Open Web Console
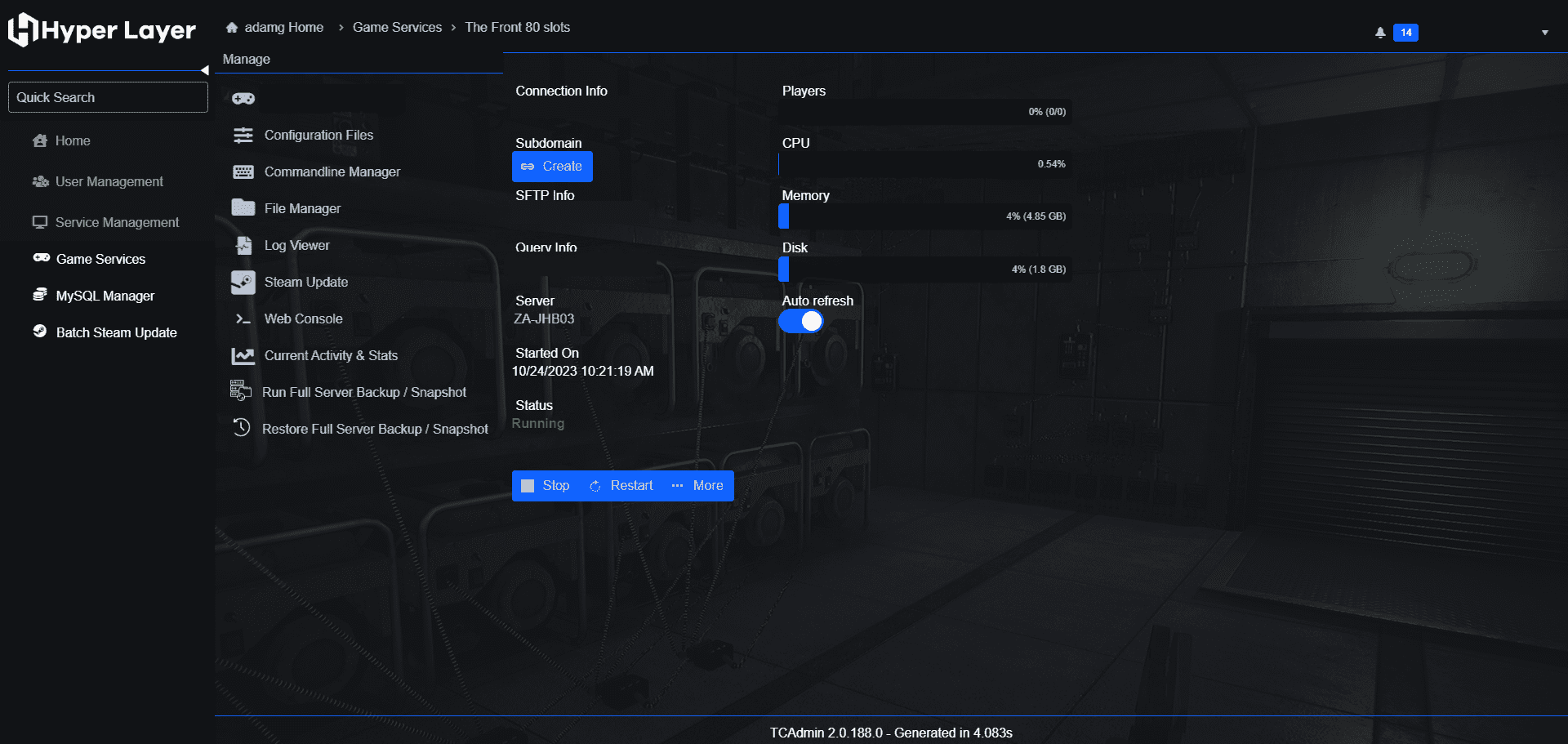Viewport: 1568px width, 744px height. tap(303, 319)
